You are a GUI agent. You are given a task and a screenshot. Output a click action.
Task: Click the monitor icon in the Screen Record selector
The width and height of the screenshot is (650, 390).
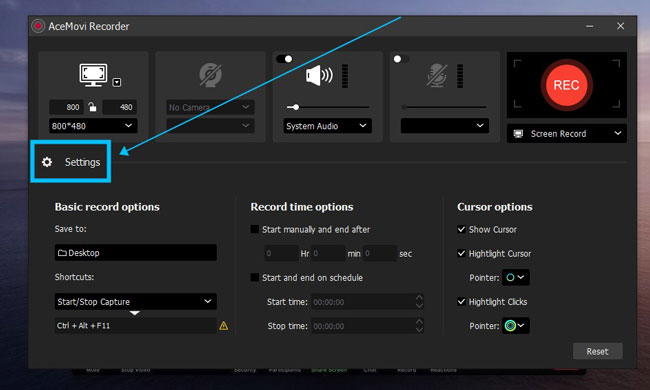coord(518,134)
